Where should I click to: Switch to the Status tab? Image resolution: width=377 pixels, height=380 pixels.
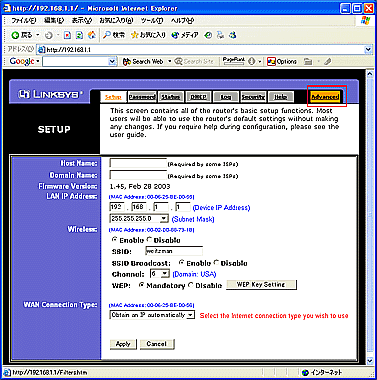pos(171,97)
